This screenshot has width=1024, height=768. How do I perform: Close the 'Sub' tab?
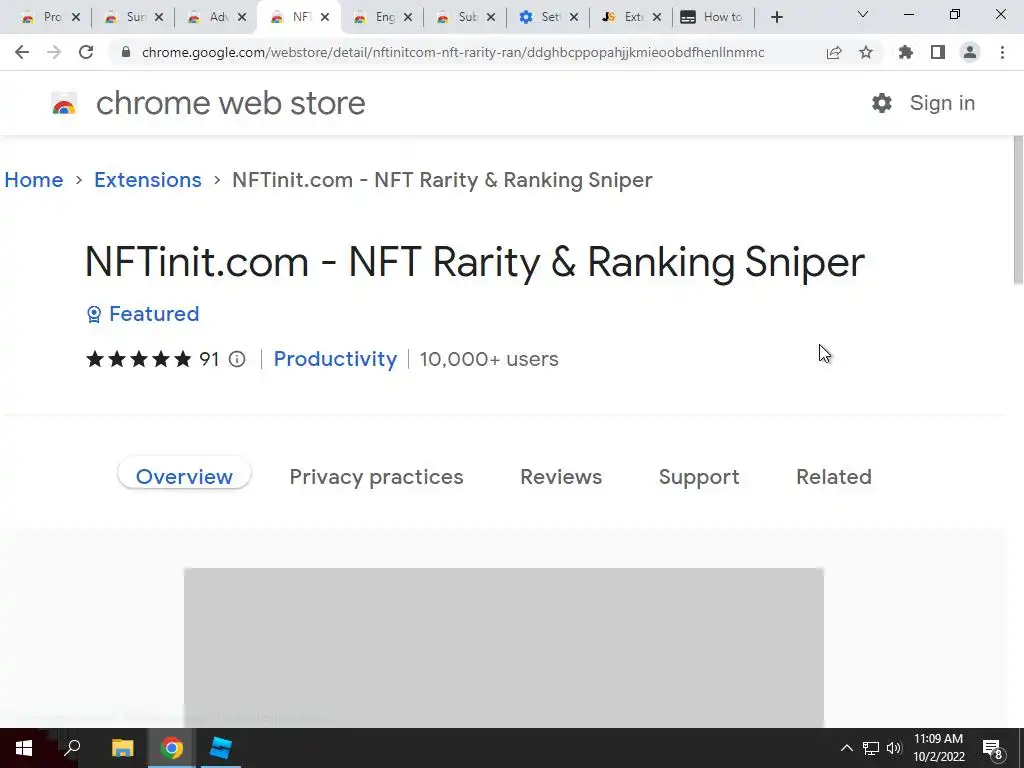click(x=491, y=17)
